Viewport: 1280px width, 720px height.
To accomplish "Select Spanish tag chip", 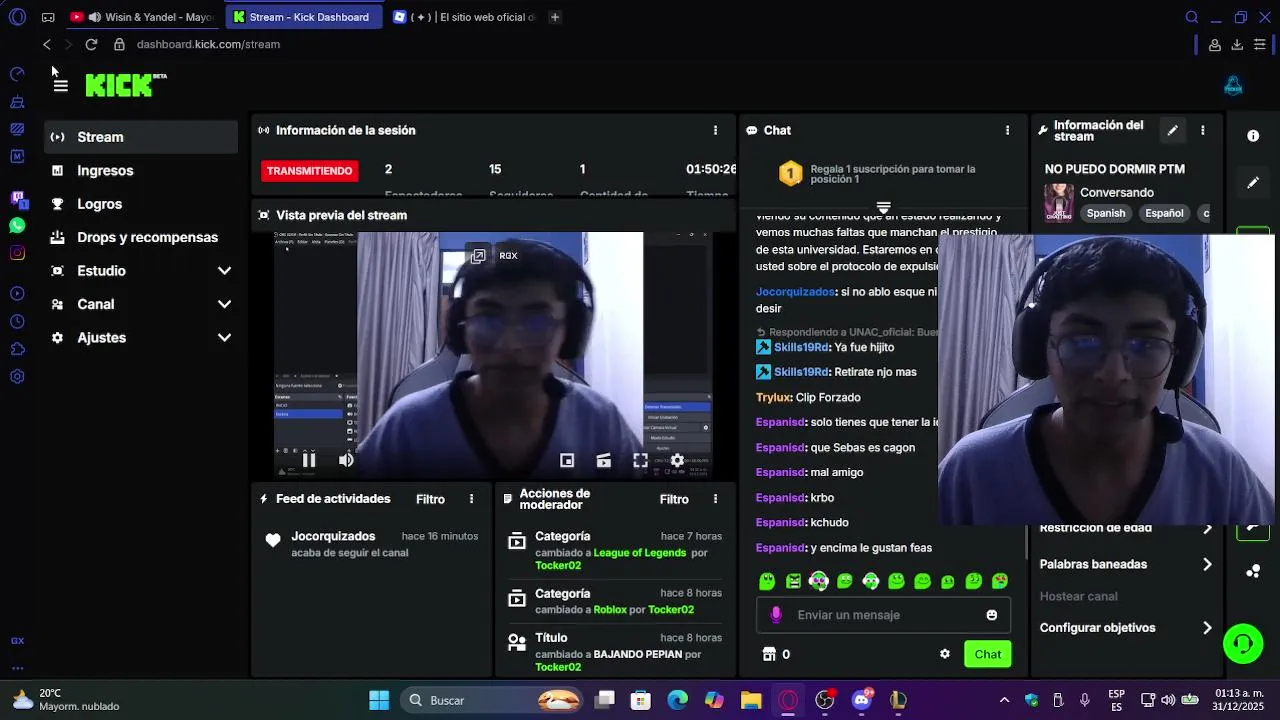I will [x=1106, y=213].
